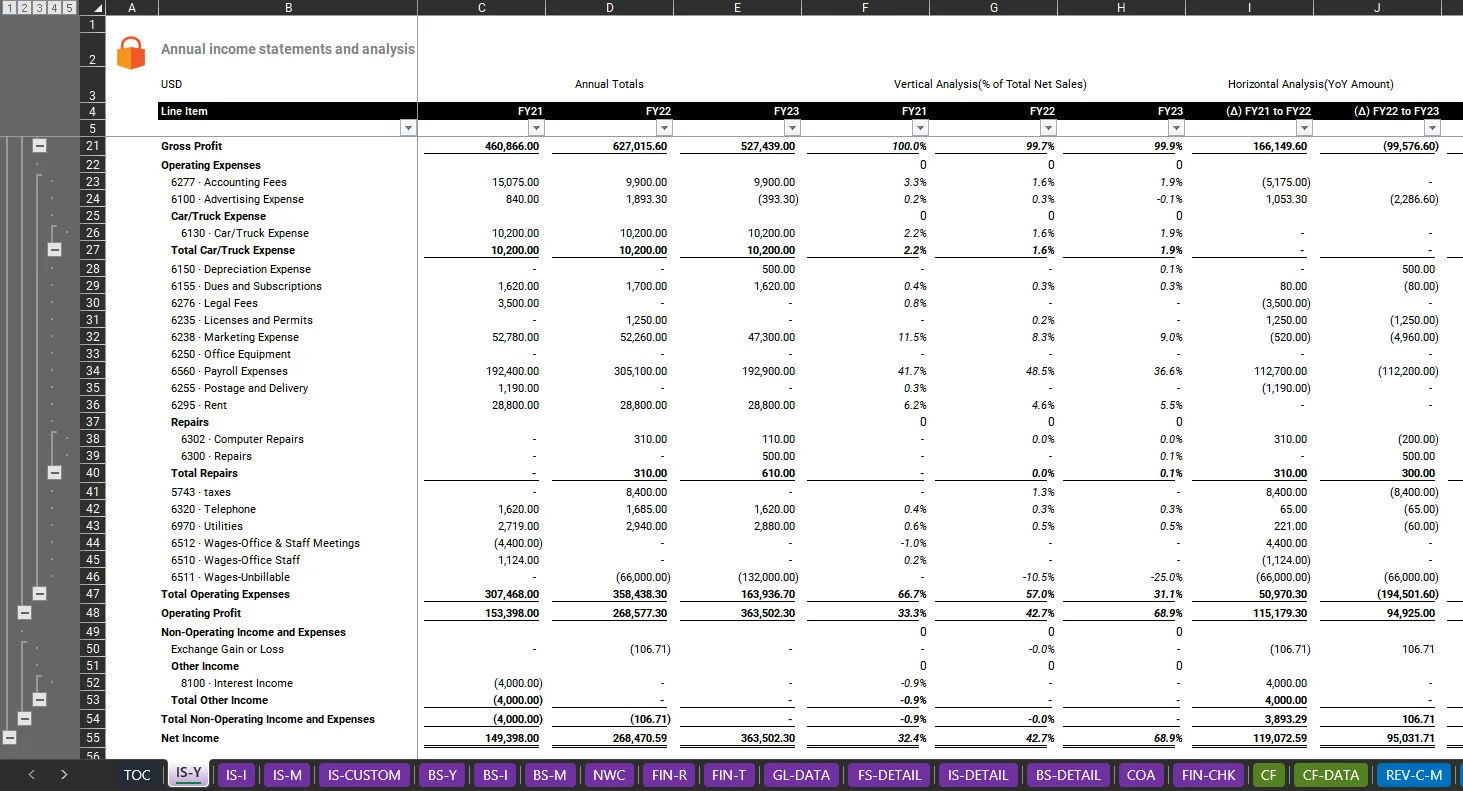Switch to the green CF sheet tab

pyautogui.click(x=1268, y=775)
